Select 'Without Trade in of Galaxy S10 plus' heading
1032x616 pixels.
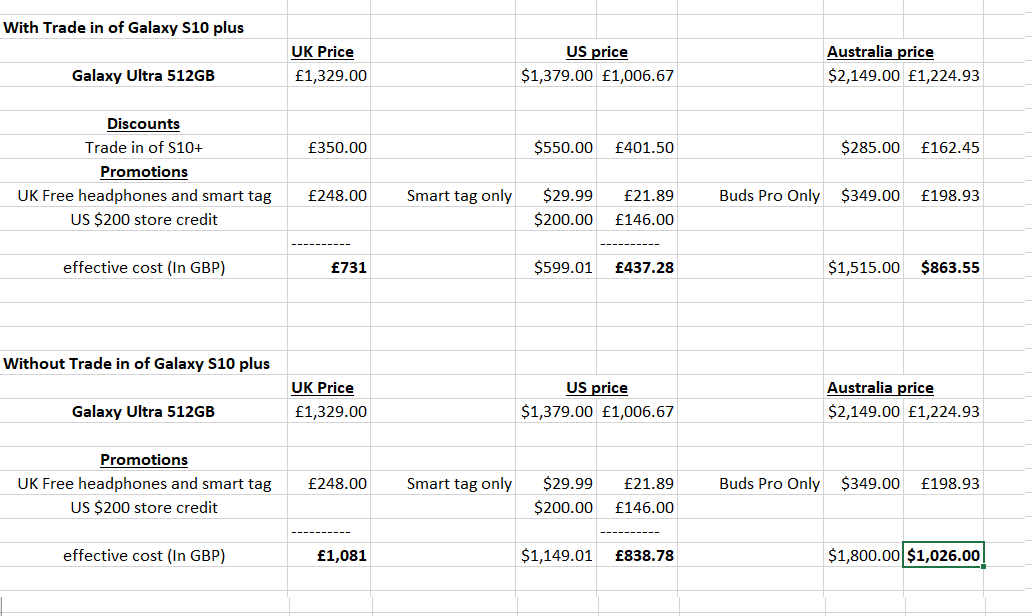[x=137, y=364]
